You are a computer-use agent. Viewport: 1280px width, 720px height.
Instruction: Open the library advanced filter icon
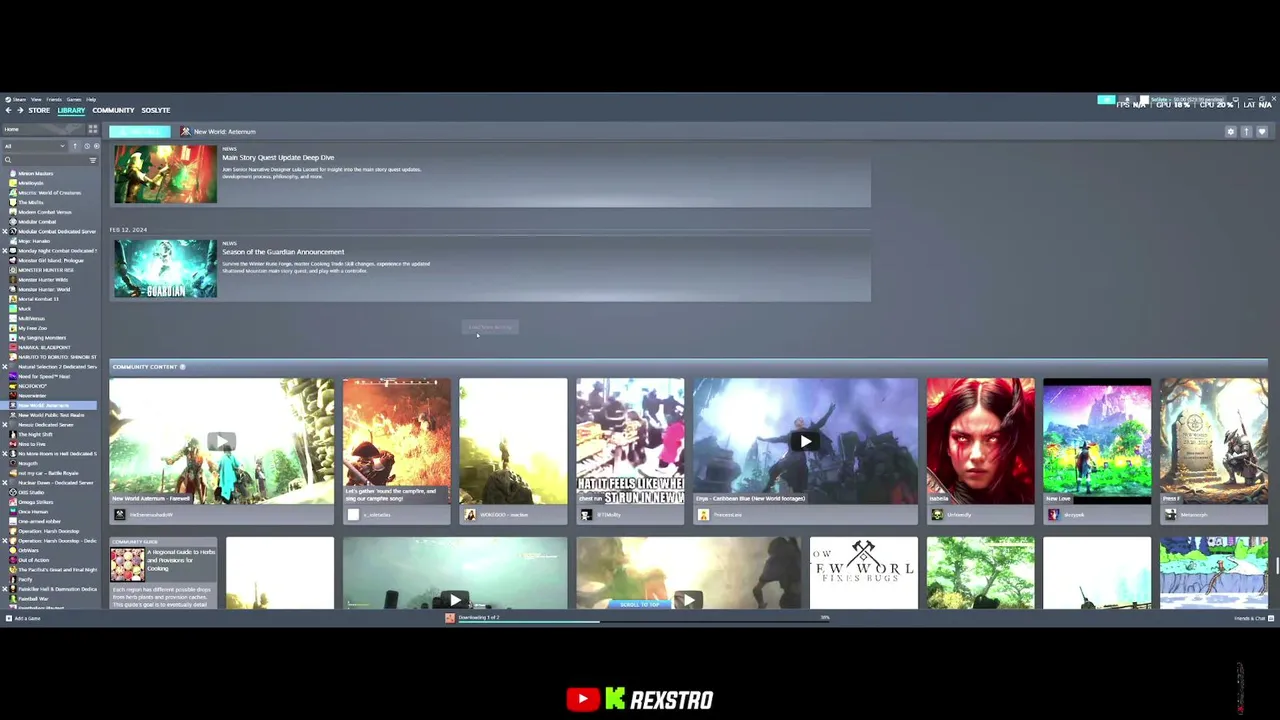(x=93, y=160)
